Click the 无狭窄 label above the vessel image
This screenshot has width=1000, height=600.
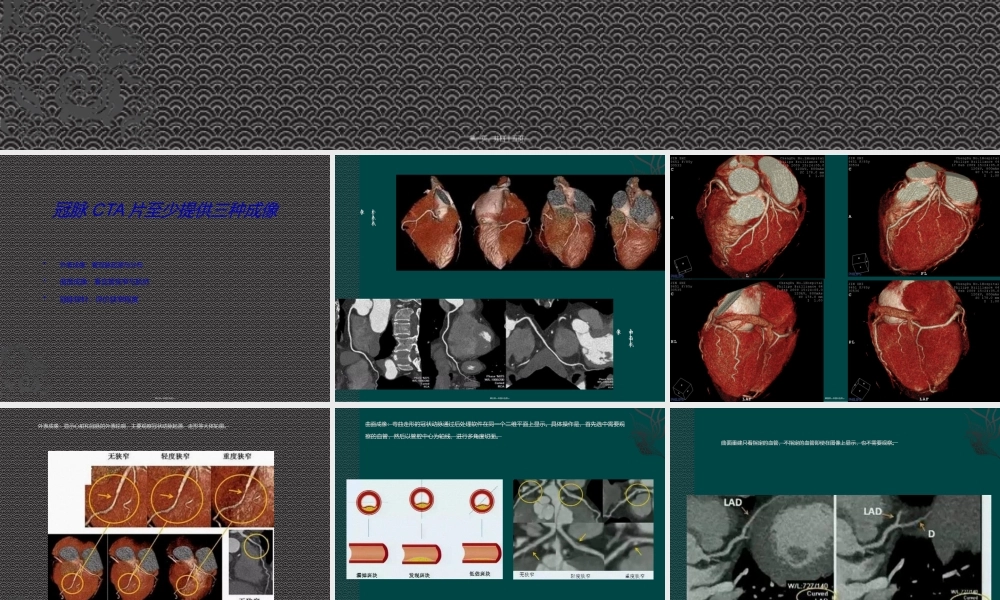122,457
